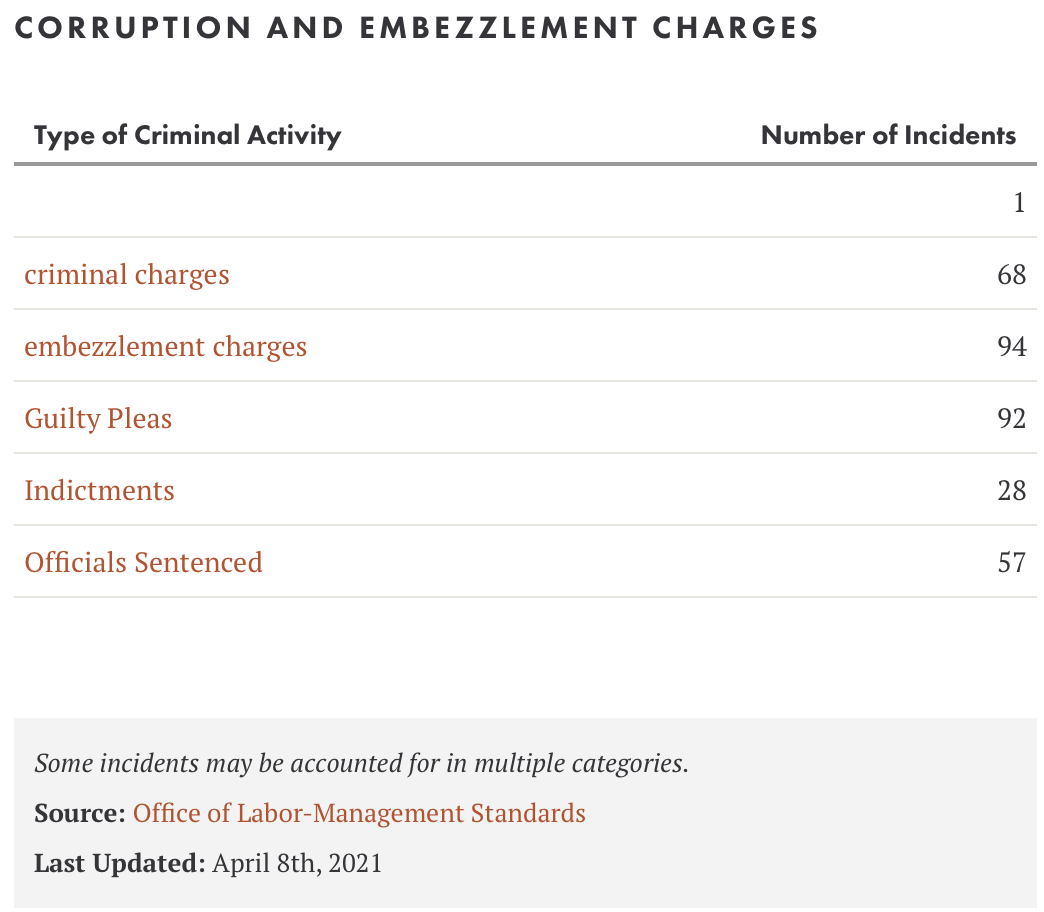Click the Last Updated April 8th, 2021 text
1044x912 pixels.
click(x=208, y=863)
